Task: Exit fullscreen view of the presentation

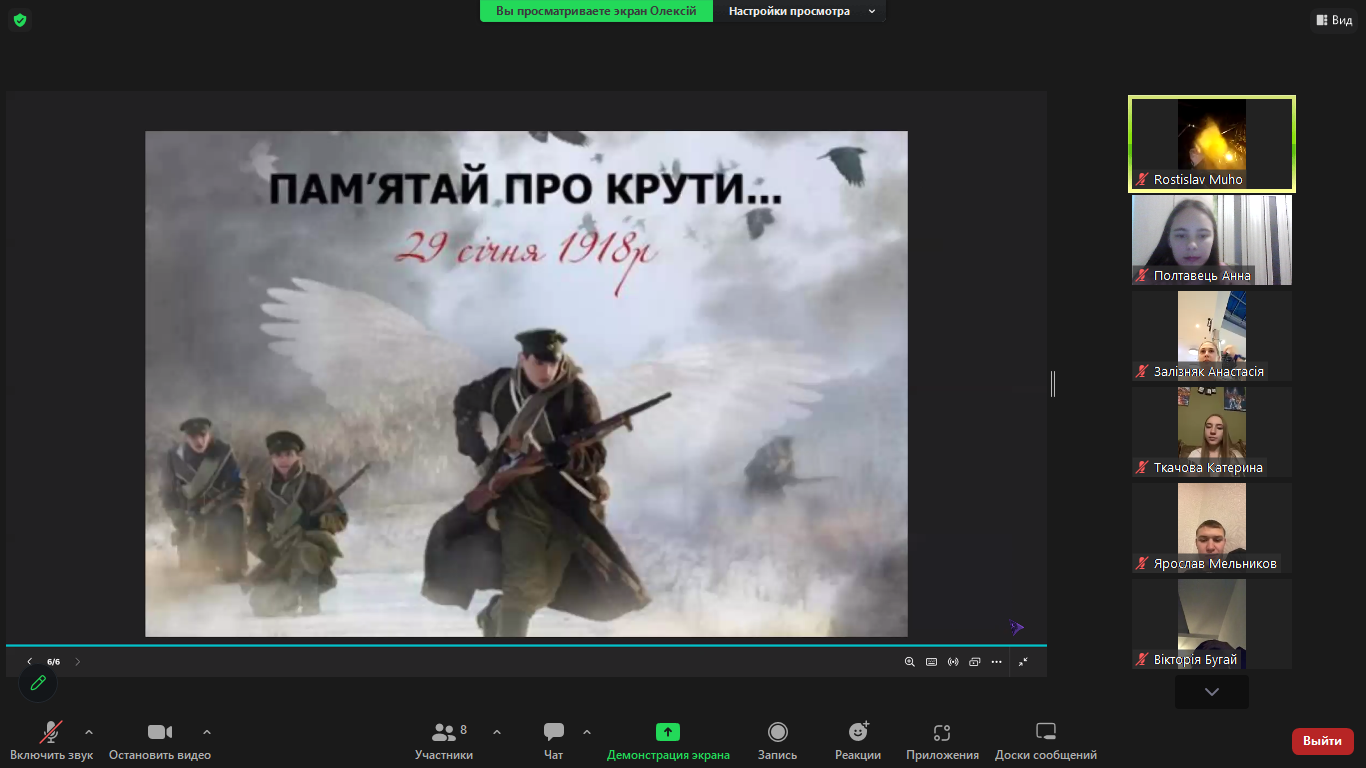Action: coord(1023,662)
